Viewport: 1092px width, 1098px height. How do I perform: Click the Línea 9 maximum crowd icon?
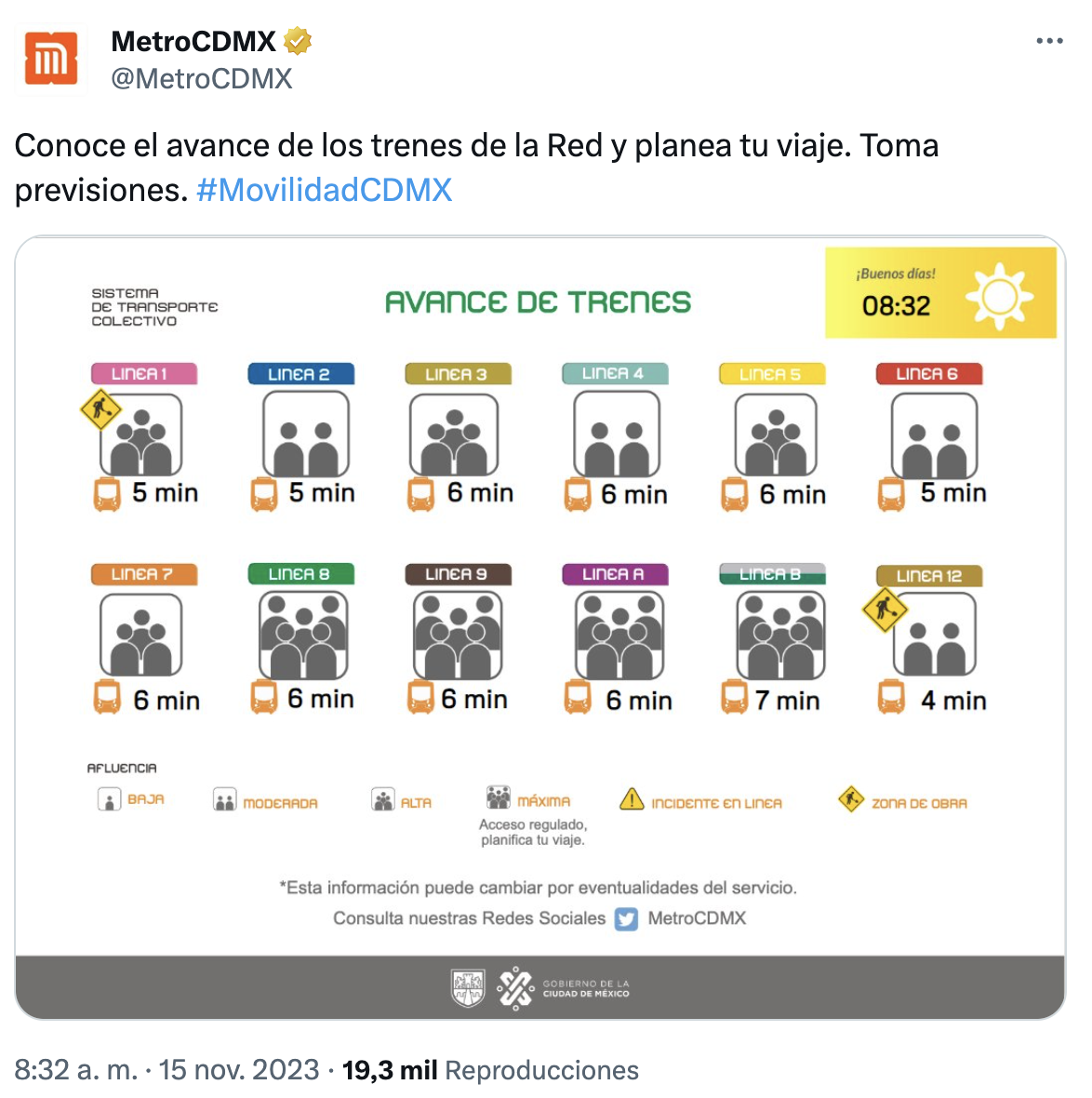(457, 636)
